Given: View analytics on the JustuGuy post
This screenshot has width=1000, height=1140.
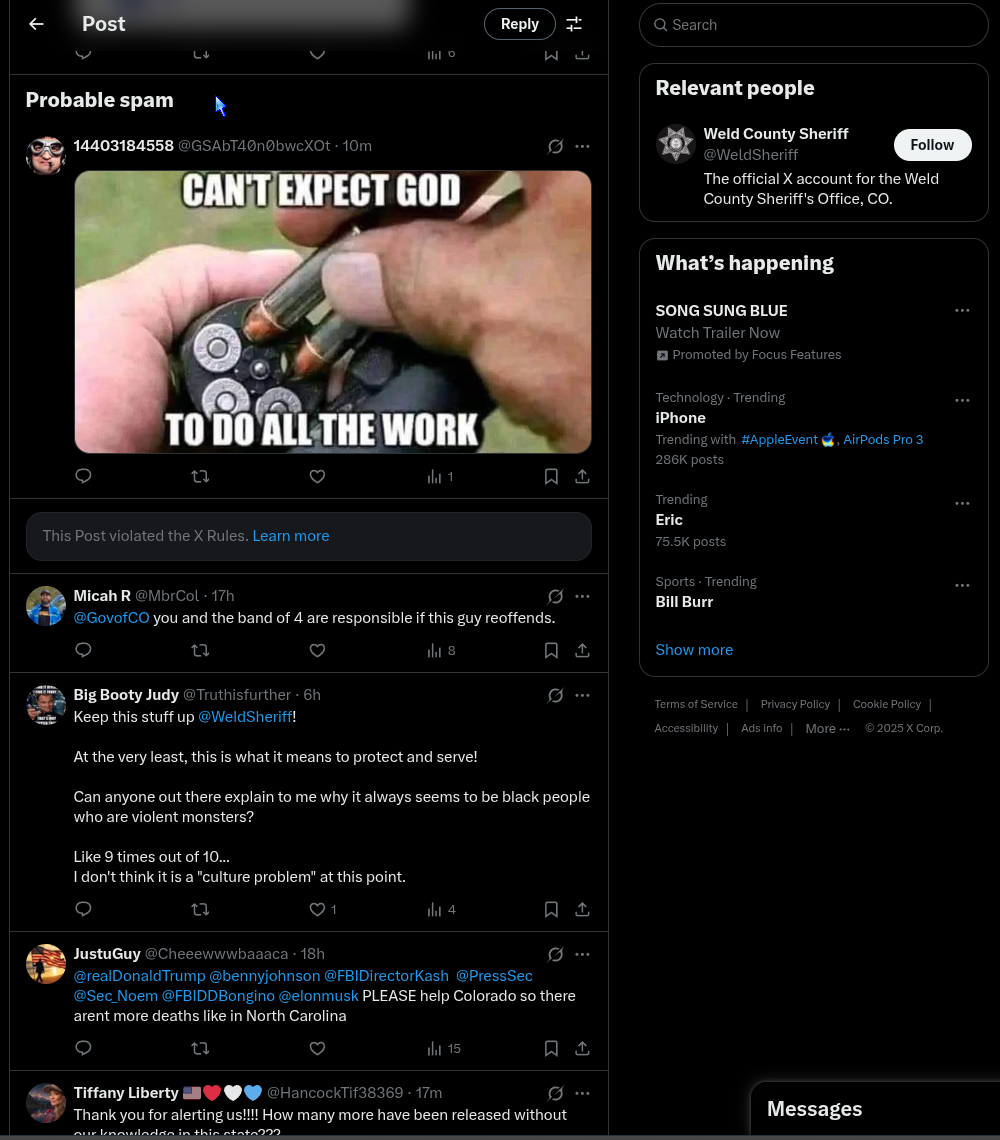Looking at the screenshot, I should point(442,1048).
